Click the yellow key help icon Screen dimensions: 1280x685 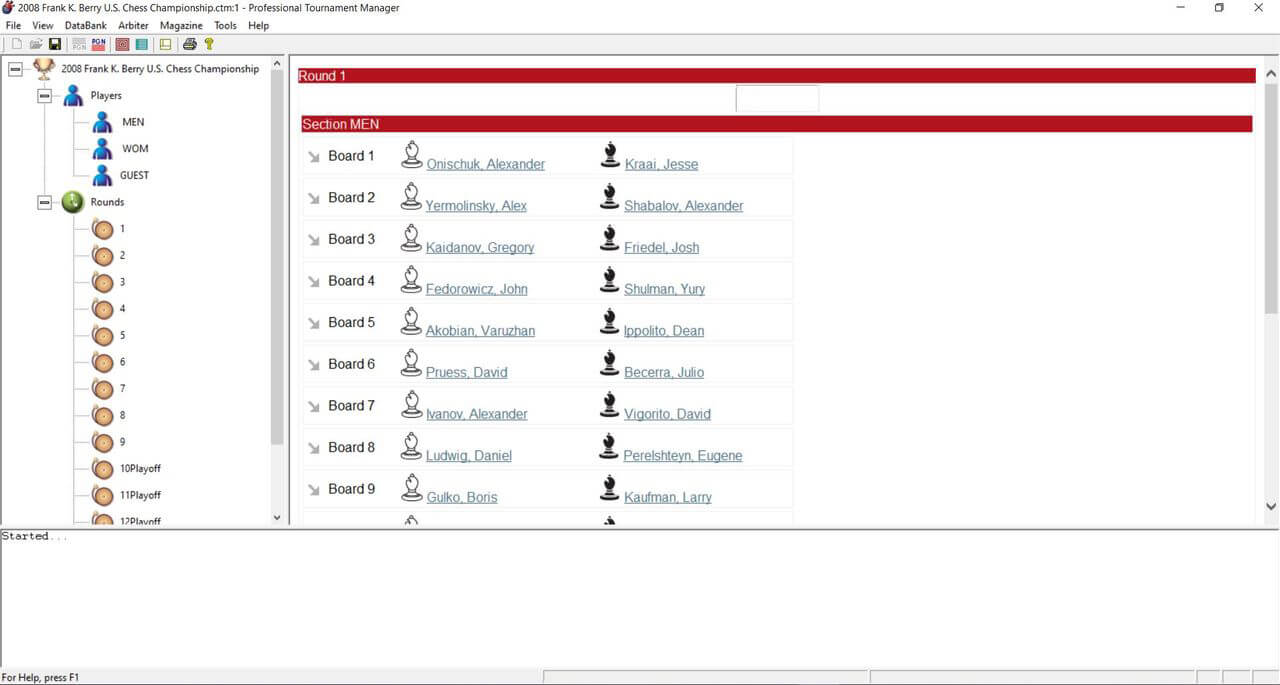coord(209,44)
